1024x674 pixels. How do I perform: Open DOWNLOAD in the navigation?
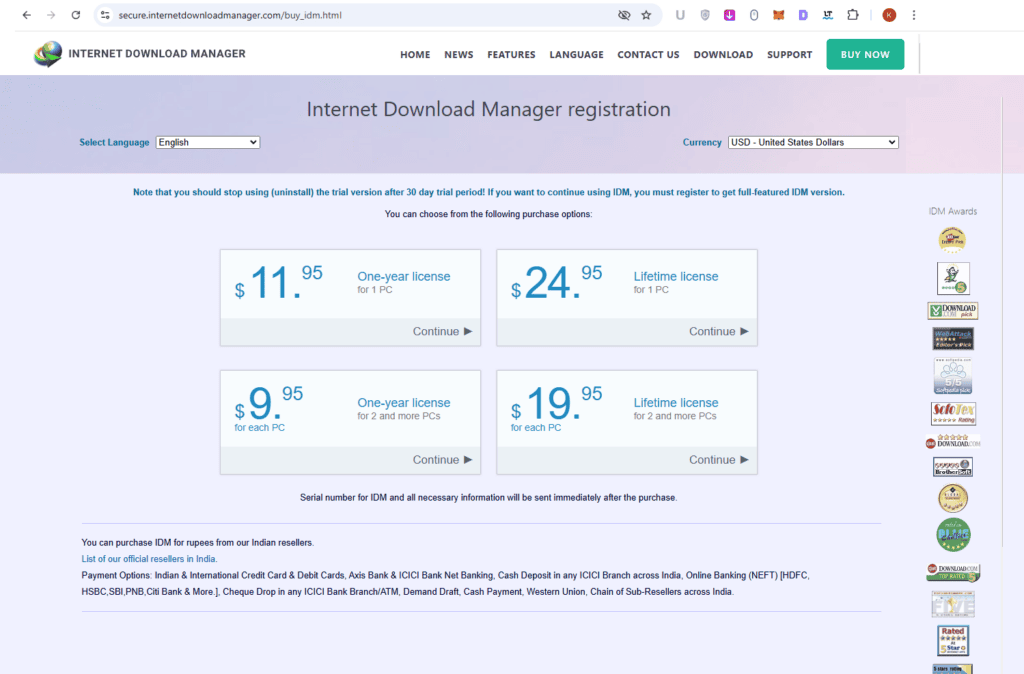point(723,55)
